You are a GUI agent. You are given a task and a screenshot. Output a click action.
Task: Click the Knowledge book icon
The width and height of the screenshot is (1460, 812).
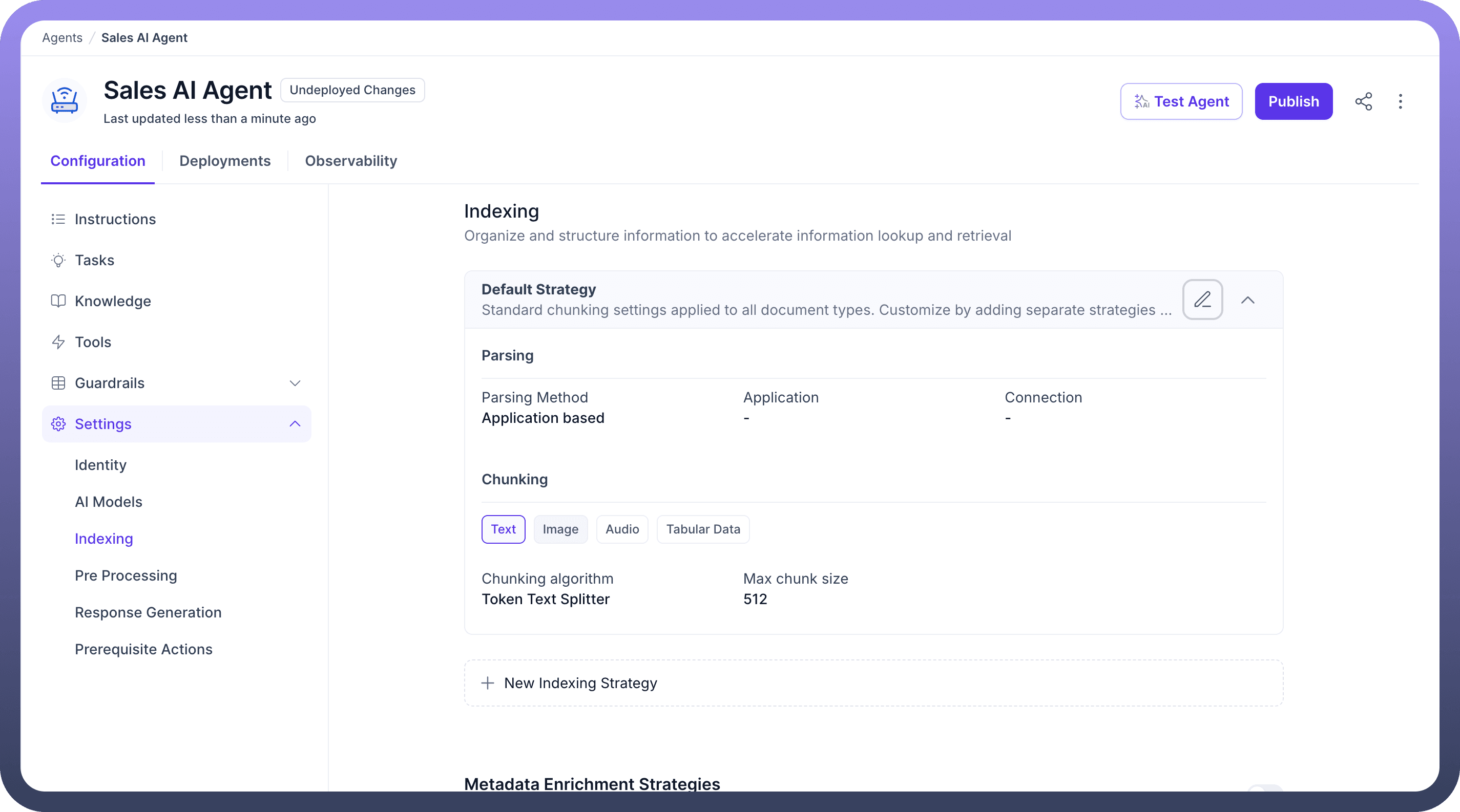click(58, 301)
